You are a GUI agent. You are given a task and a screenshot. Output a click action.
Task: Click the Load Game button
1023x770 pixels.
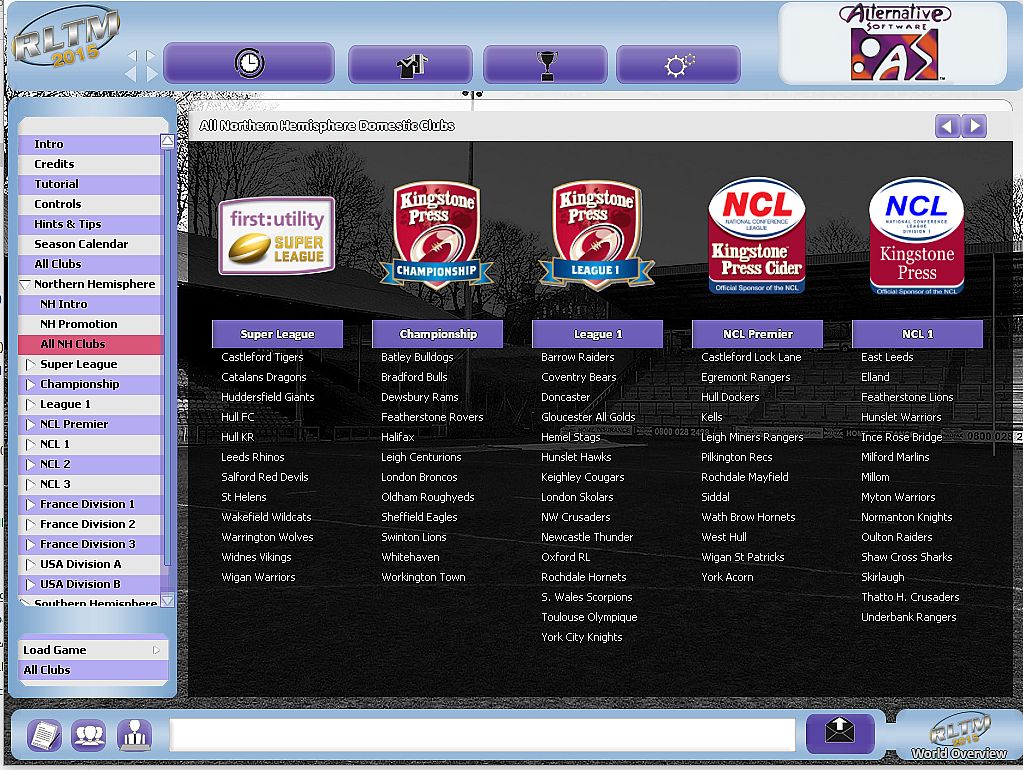[x=93, y=650]
